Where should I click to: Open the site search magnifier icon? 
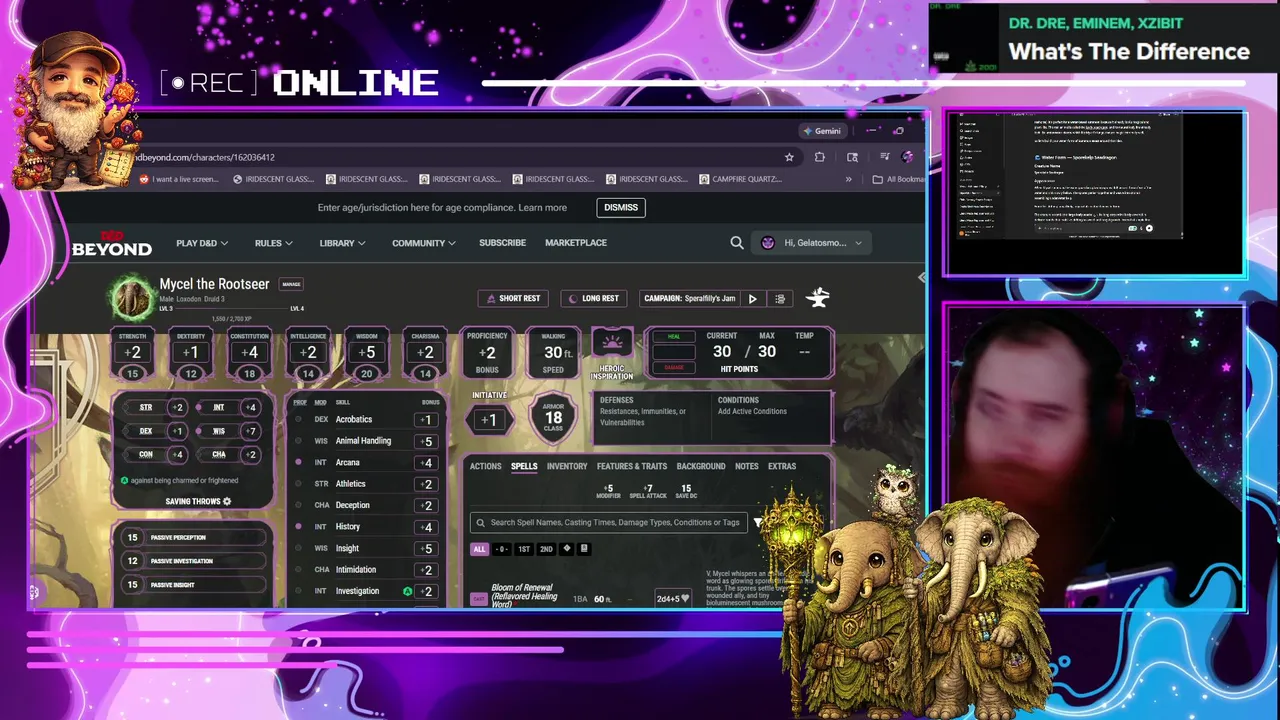point(737,243)
